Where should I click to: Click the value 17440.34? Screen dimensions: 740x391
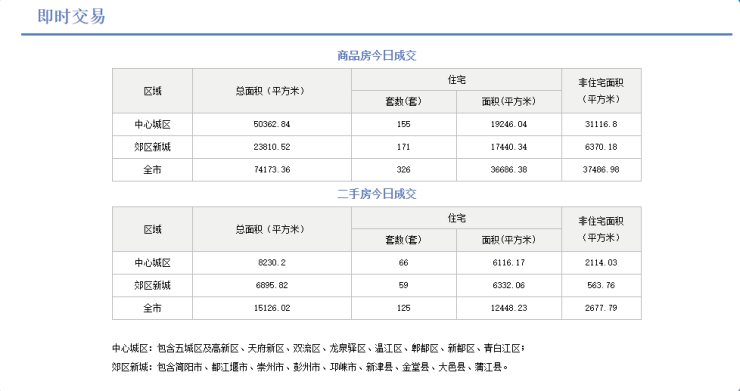coord(509,147)
